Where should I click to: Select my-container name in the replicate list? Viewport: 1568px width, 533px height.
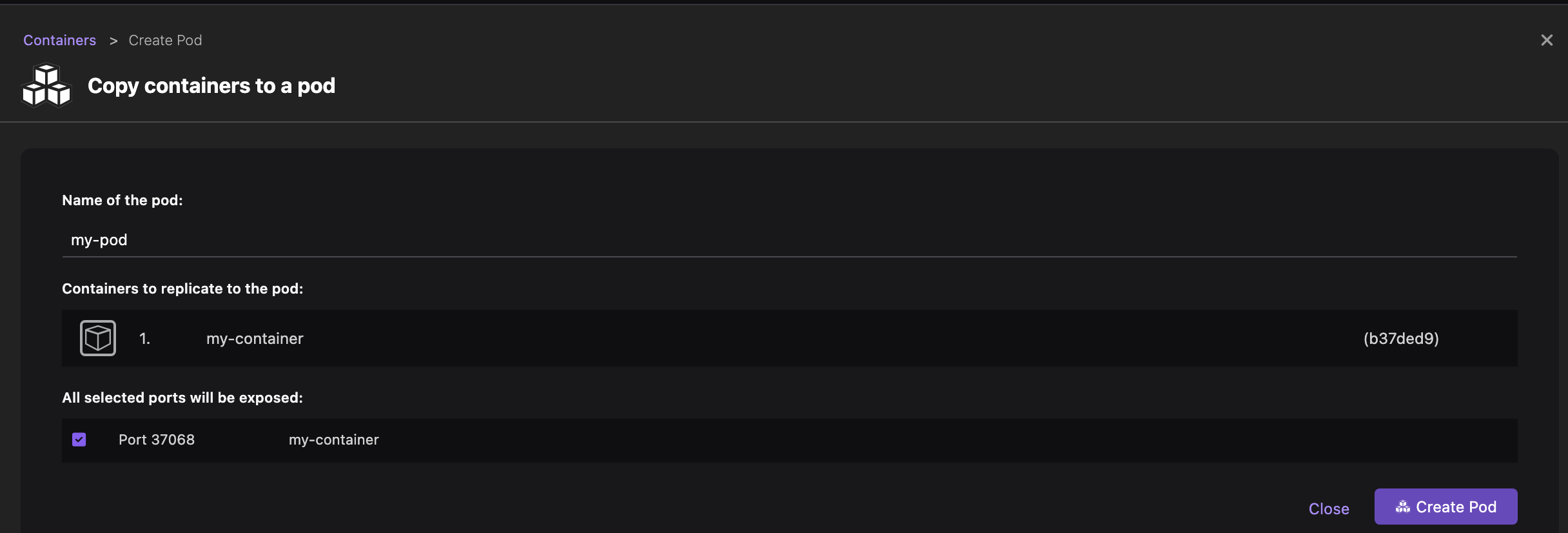coord(255,339)
